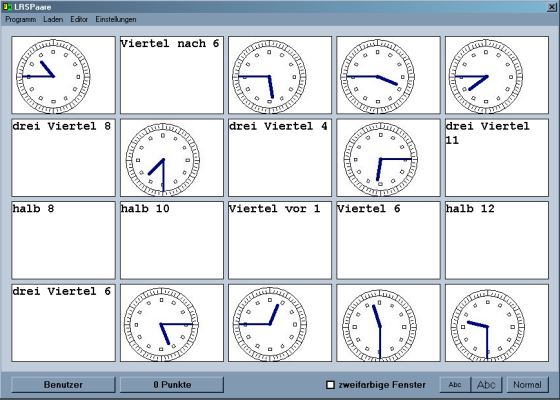Pick the clock card showing 12:45
This screenshot has width=560, height=400.
[280, 323]
